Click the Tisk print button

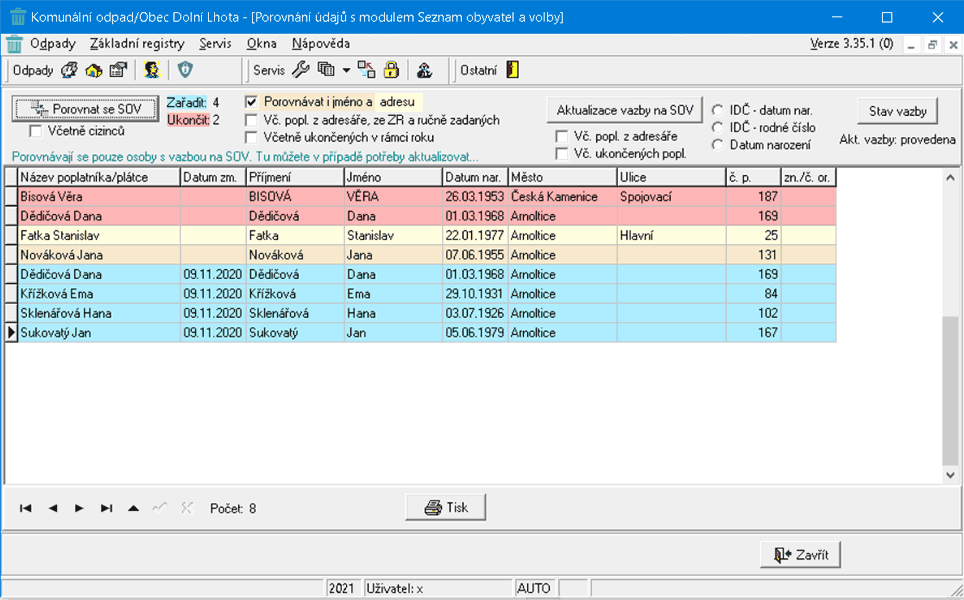[x=446, y=508]
